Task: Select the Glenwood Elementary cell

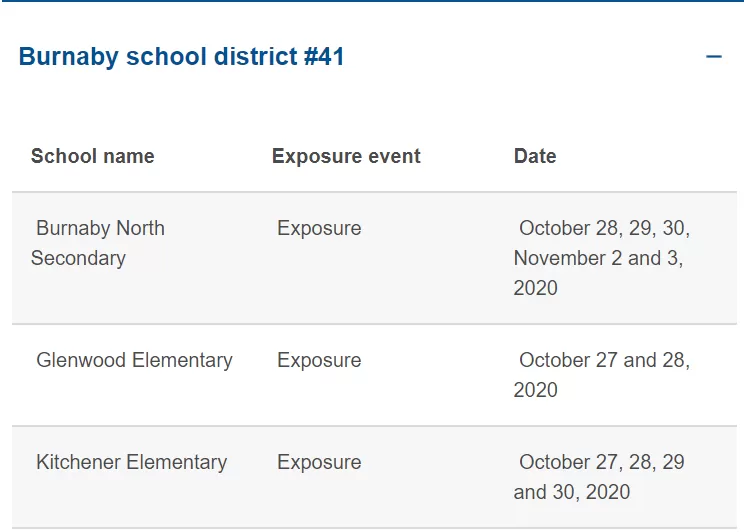Action: (134, 360)
